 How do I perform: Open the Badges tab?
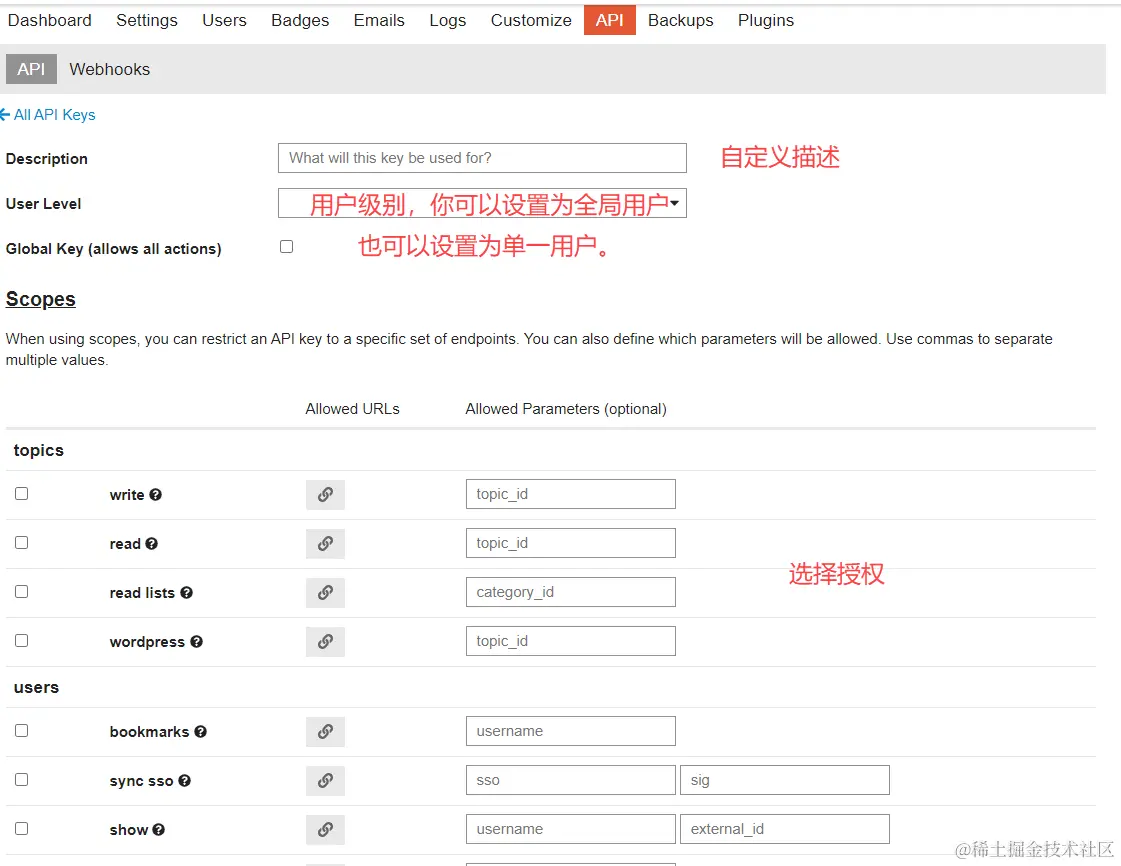300,20
